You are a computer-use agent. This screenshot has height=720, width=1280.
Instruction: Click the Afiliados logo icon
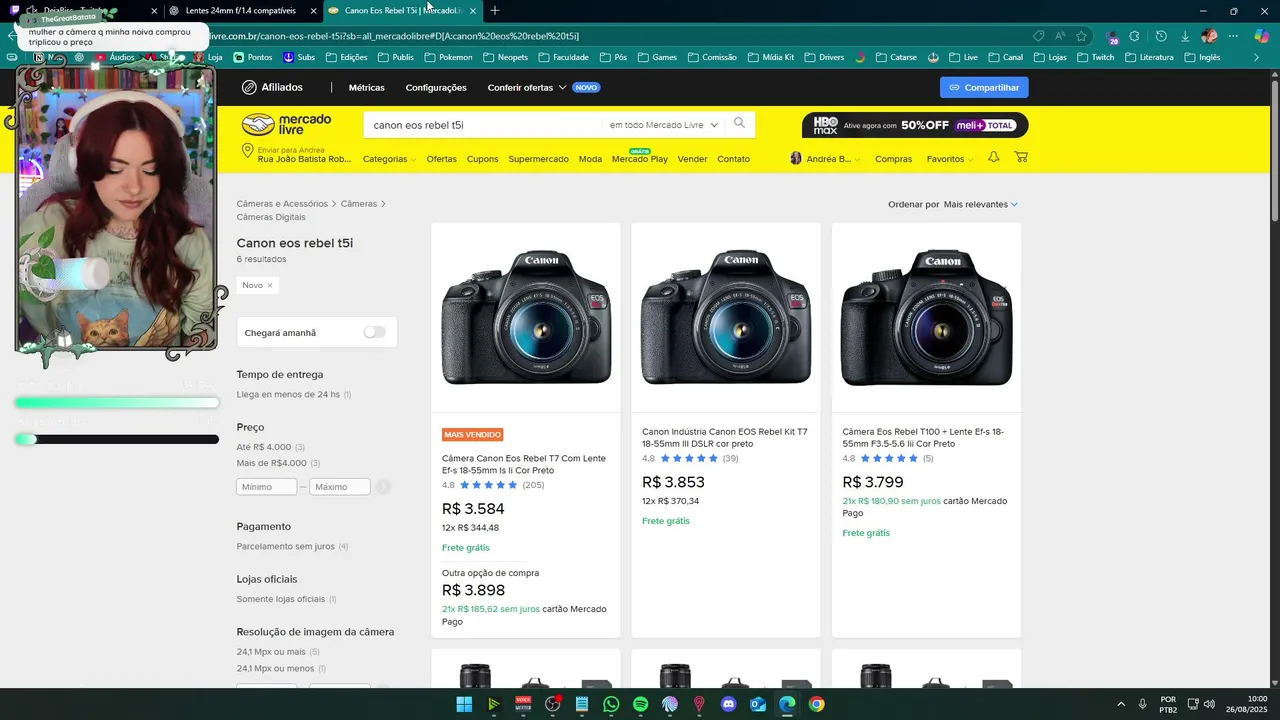(249, 87)
